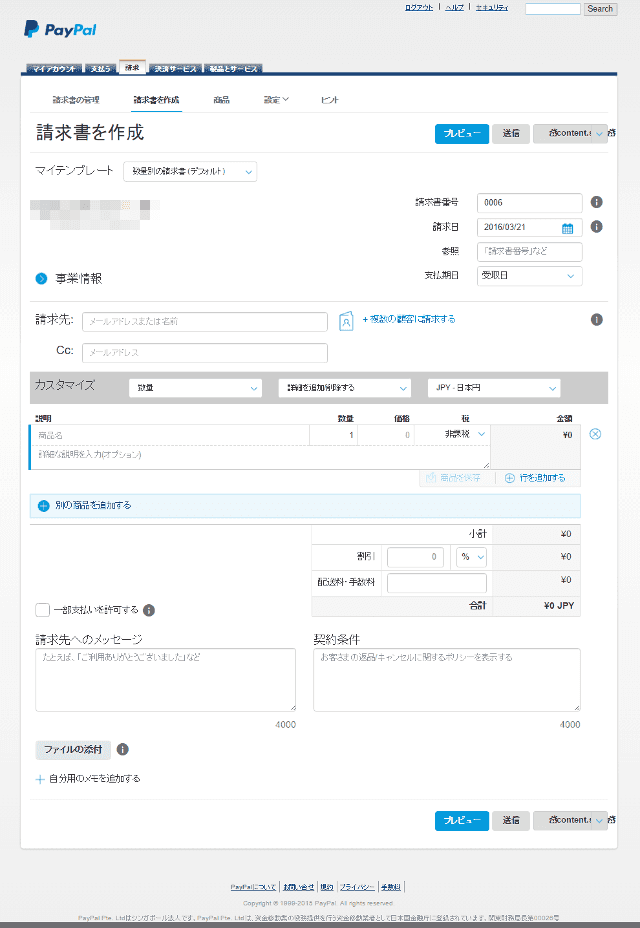Click info icon beside 一部支払いを許可する
Viewport: 640px width, 928px height.
click(x=149, y=610)
